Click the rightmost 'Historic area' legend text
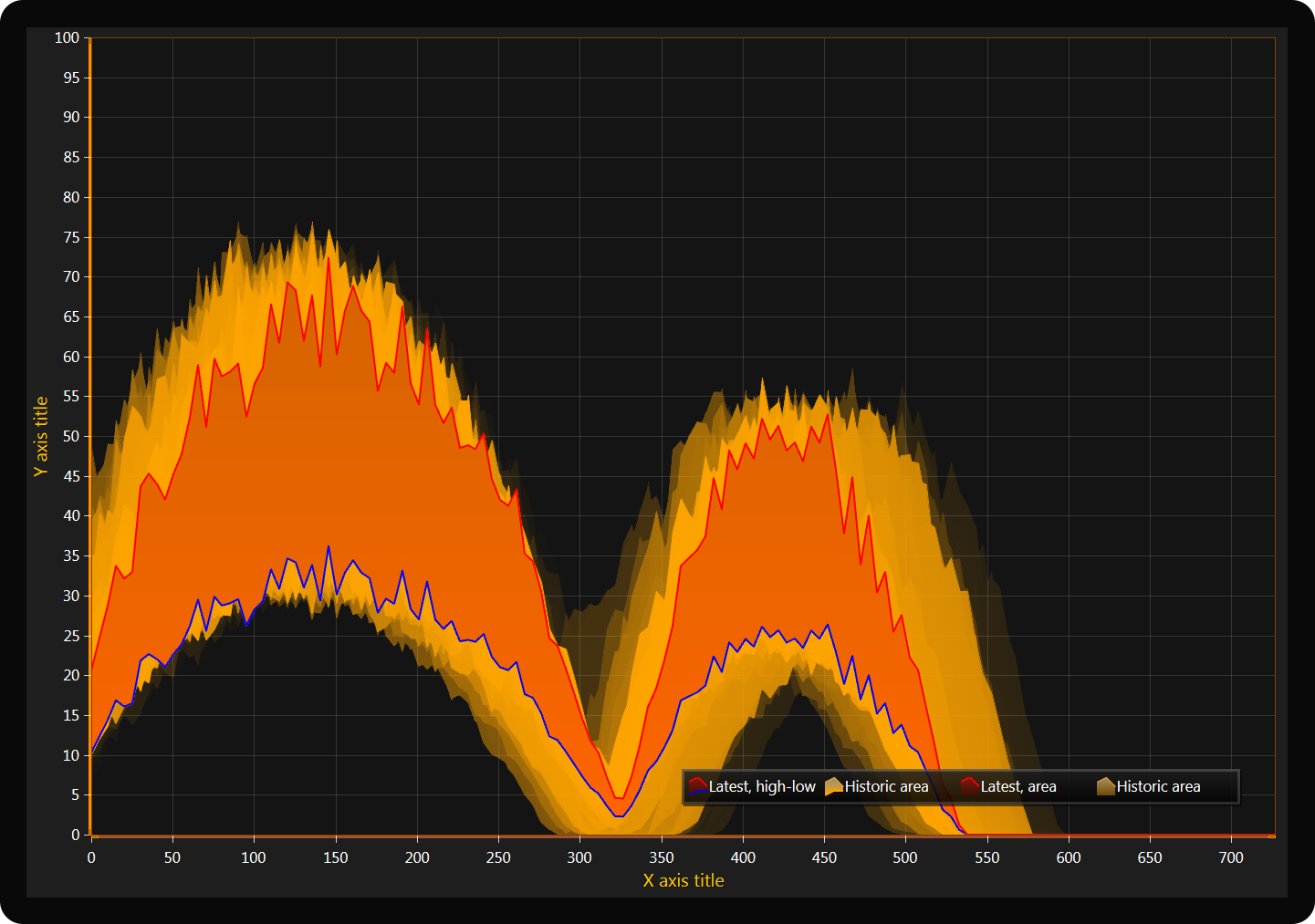This screenshot has height=924, width=1315. pos(1158,786)
